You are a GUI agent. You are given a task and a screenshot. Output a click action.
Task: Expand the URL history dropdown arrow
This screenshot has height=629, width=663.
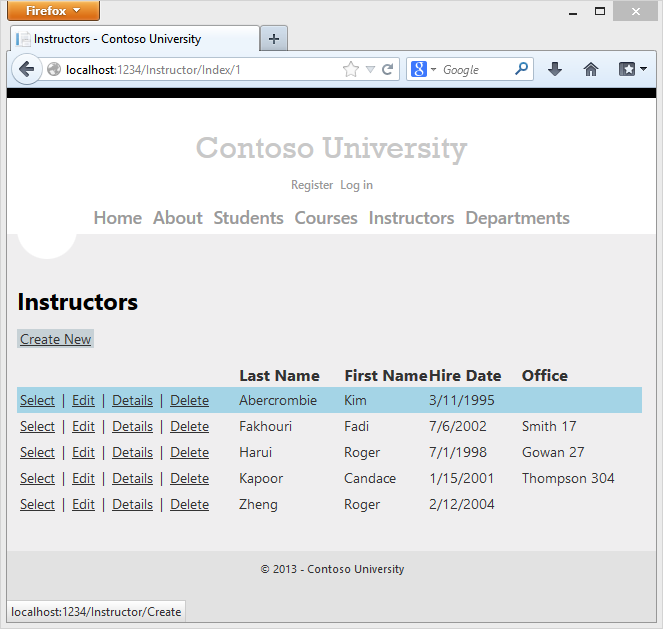pos(370,70)
